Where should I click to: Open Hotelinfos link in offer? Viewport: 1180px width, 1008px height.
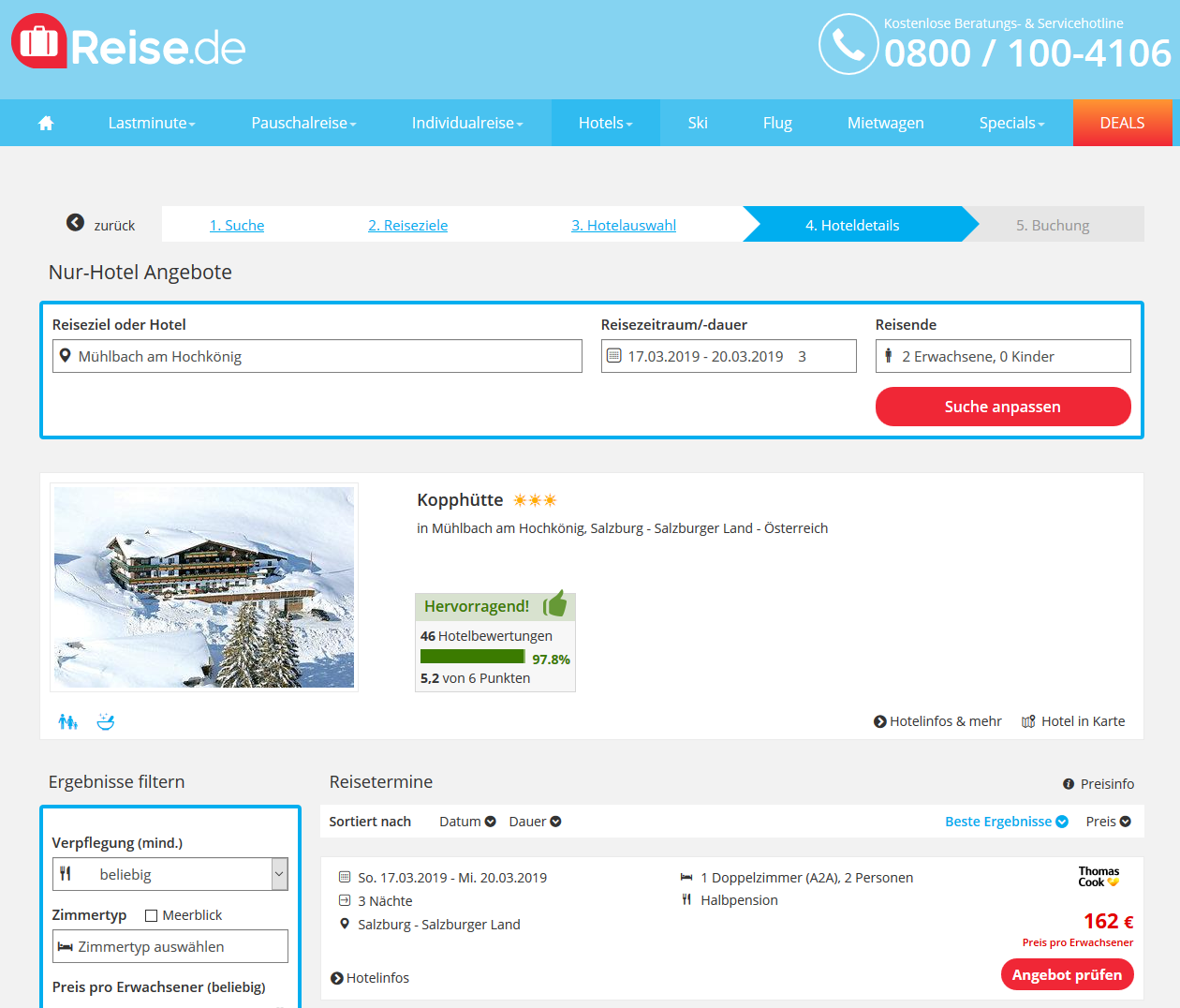click(370, 978)
